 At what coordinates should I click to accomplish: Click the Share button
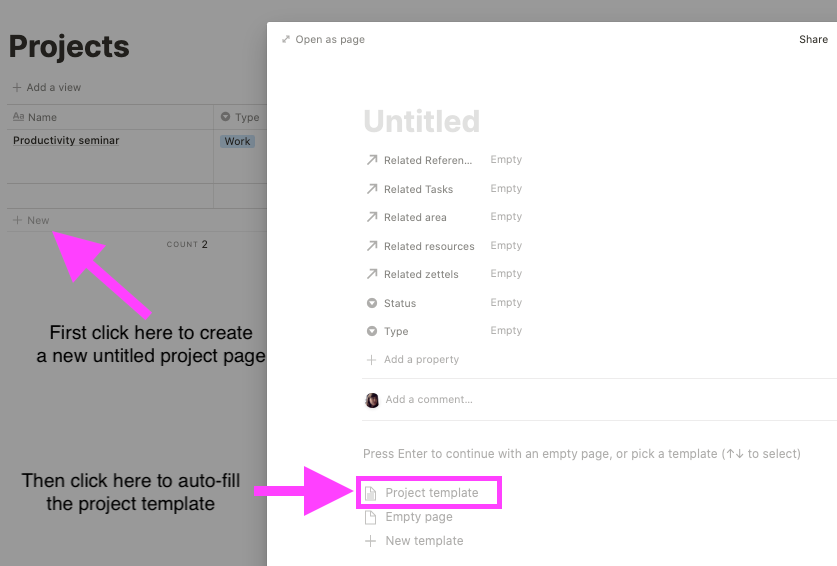coord(813,40)
